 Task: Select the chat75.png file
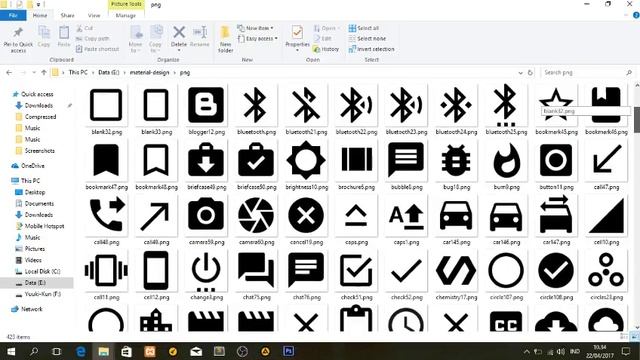point(256,276)
